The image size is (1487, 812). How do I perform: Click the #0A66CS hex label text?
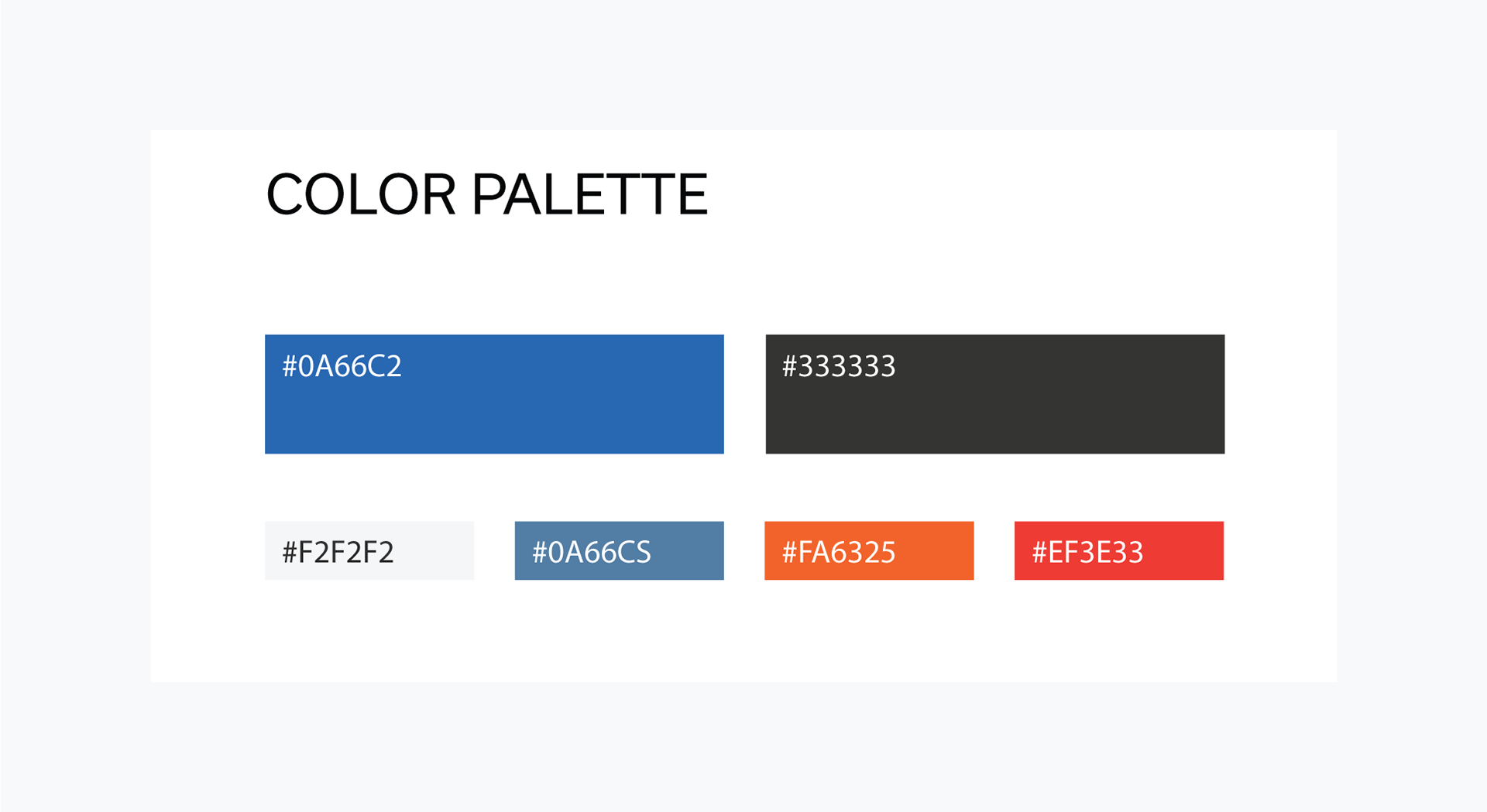(592, 553)
